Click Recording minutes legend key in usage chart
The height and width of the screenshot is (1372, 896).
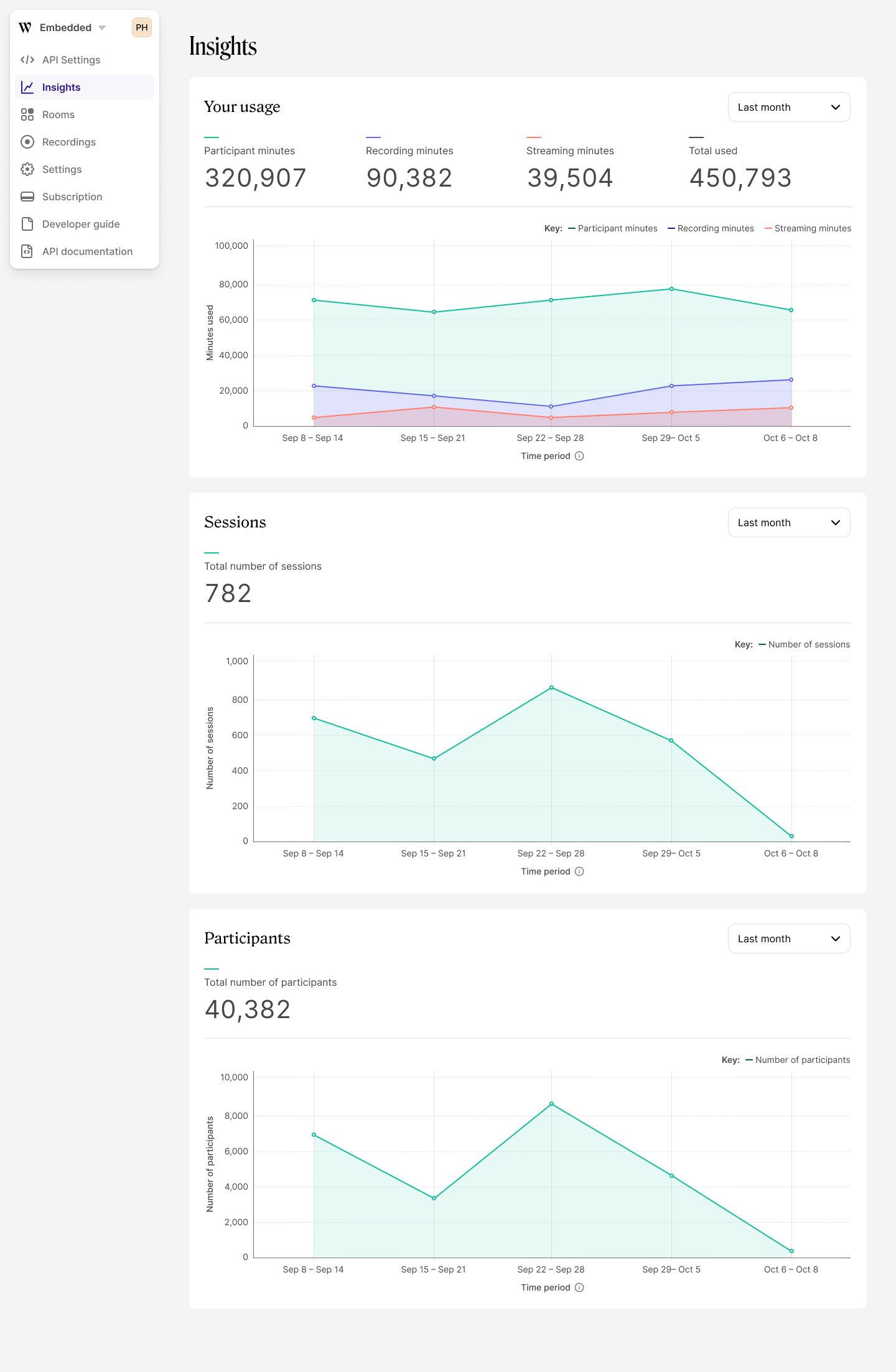tap(711, 228)
